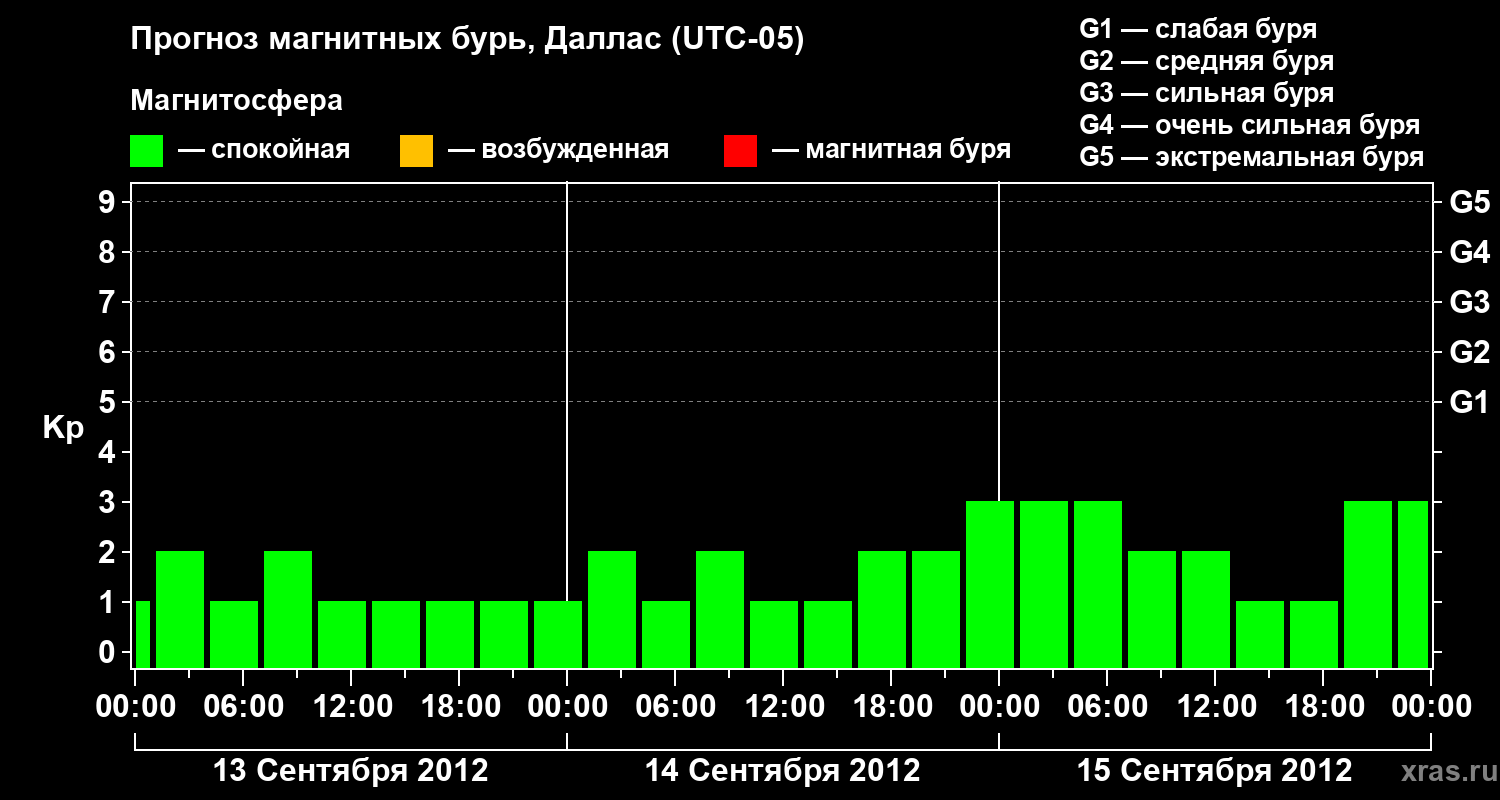Click the last Kp 3 bar at chart's end
Screen dimensions: 1500x800
(1413, 584)
